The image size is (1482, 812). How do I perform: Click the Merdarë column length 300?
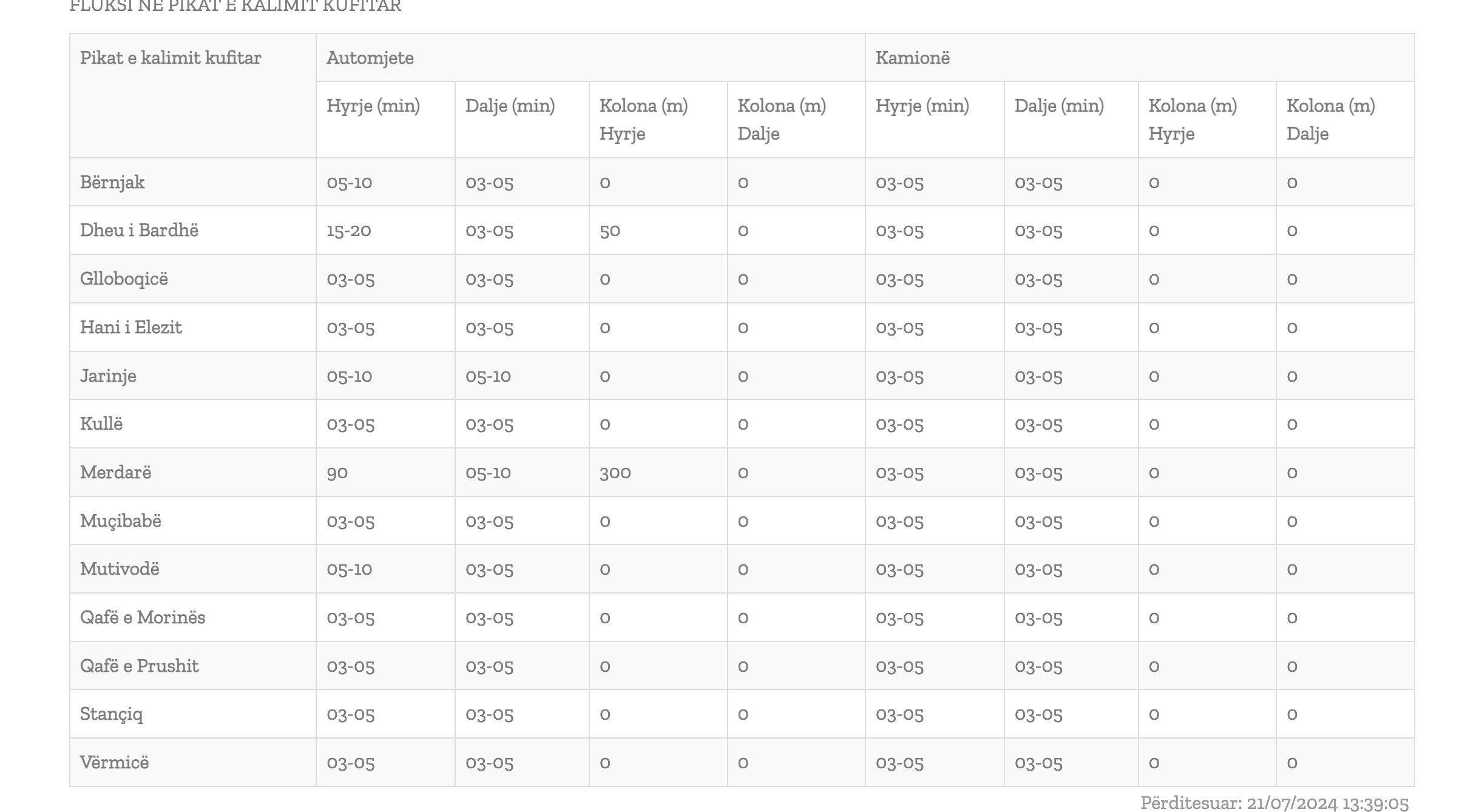[615, 473]
